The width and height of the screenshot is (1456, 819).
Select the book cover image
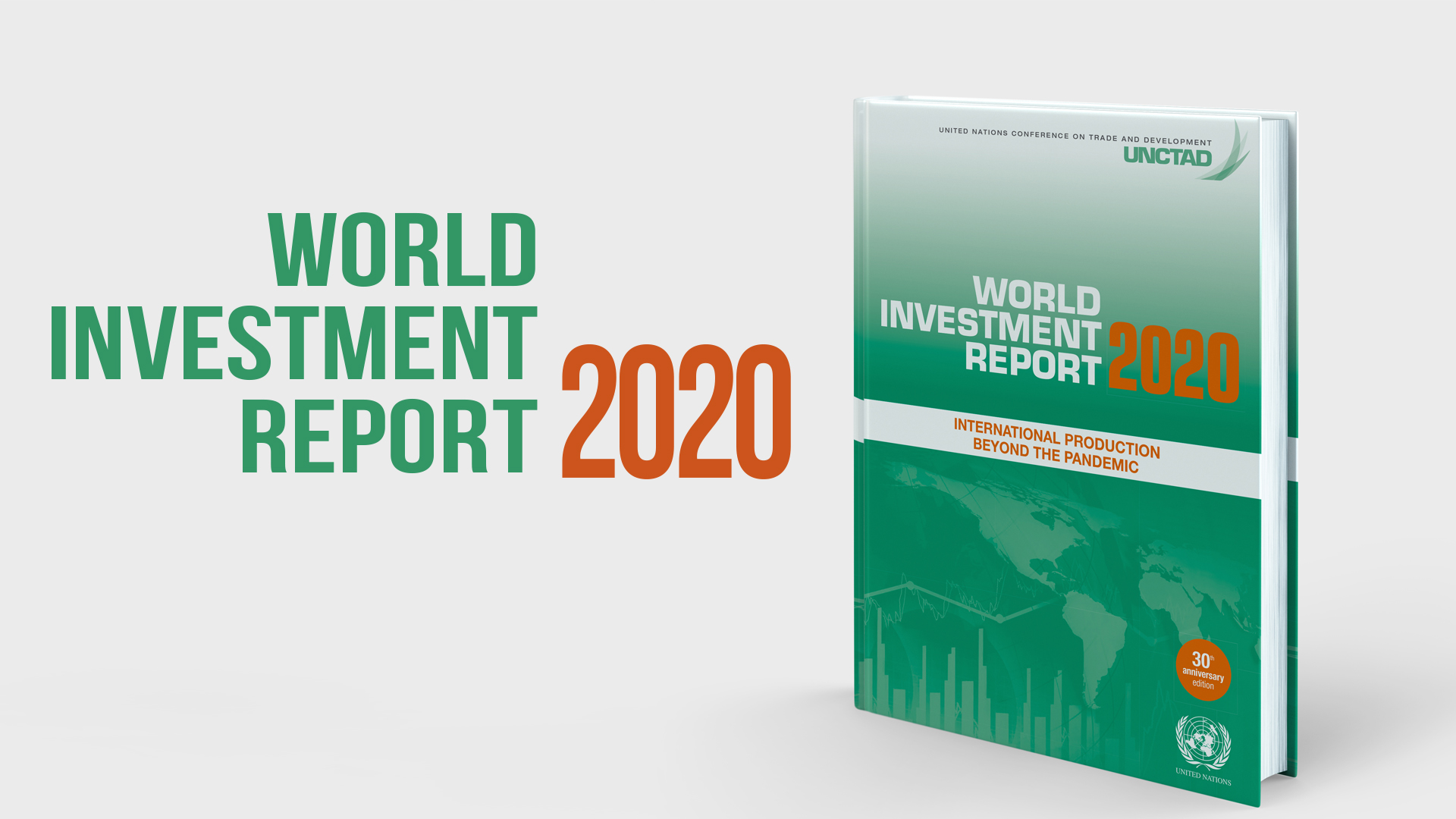click(x=1075, y=452)
